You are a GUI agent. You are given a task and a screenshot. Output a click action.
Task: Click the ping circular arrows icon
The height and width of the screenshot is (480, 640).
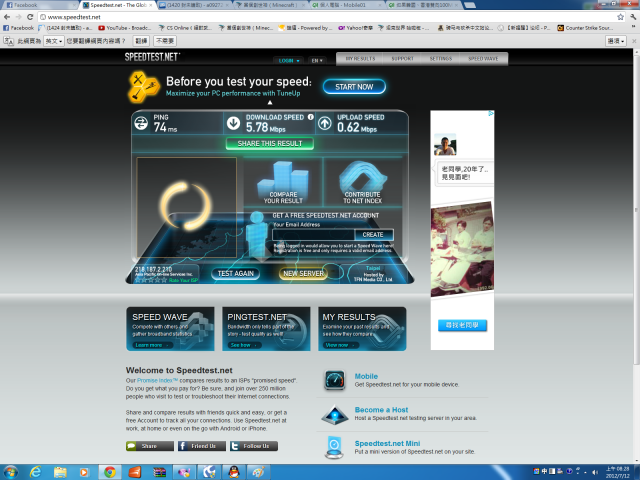[x=141, y=123]
